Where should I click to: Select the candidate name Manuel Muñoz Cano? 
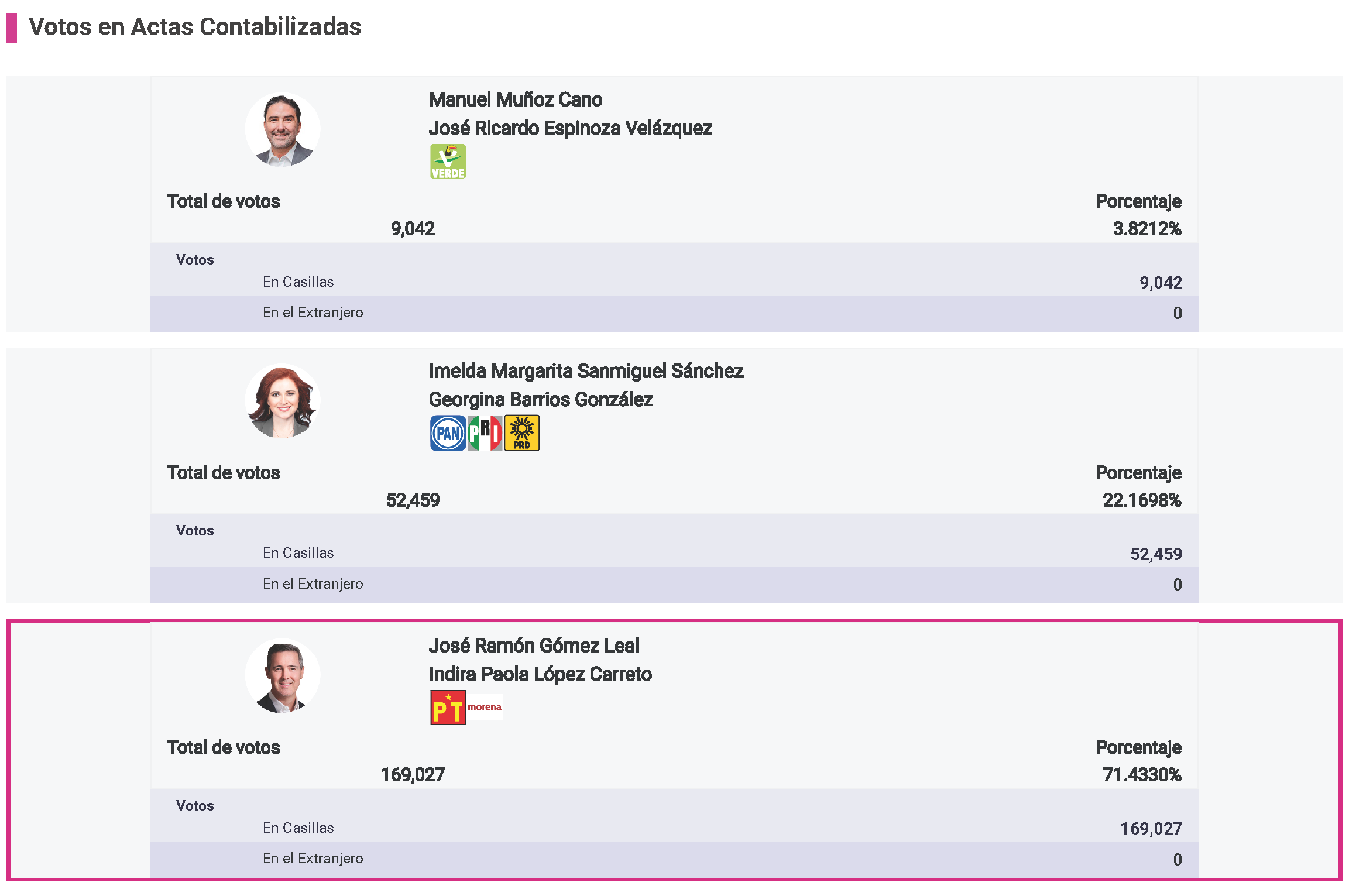tap(515, 99)
